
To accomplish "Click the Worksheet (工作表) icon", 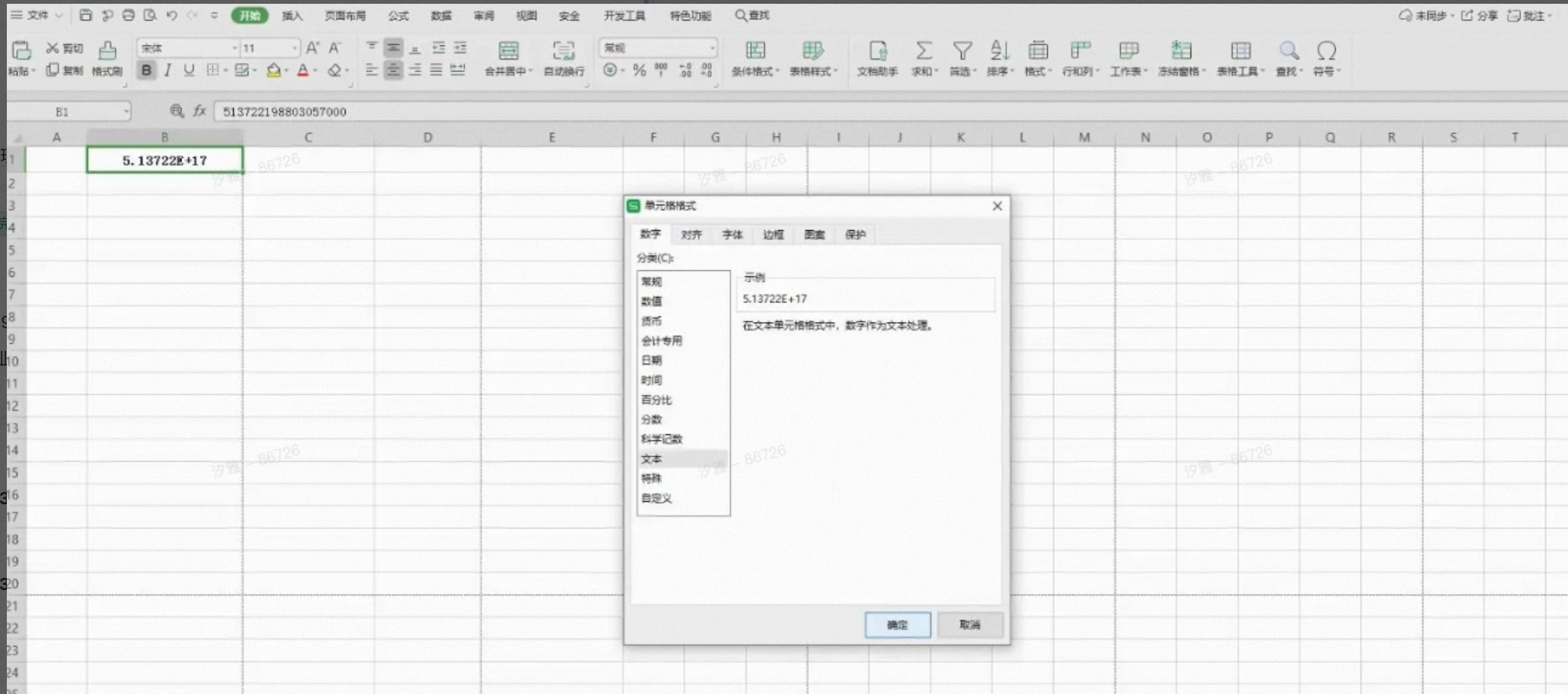I will [1128, 51].
